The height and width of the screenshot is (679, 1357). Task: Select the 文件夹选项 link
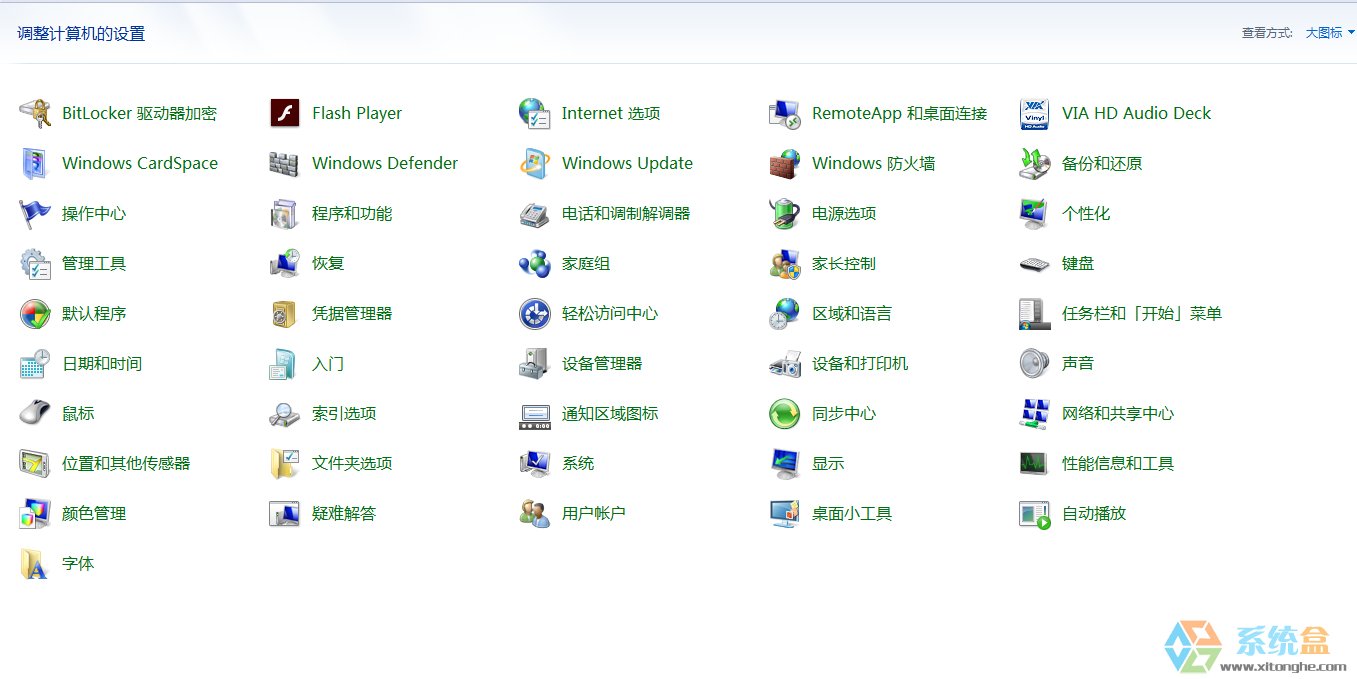click(x=352, y=464)
